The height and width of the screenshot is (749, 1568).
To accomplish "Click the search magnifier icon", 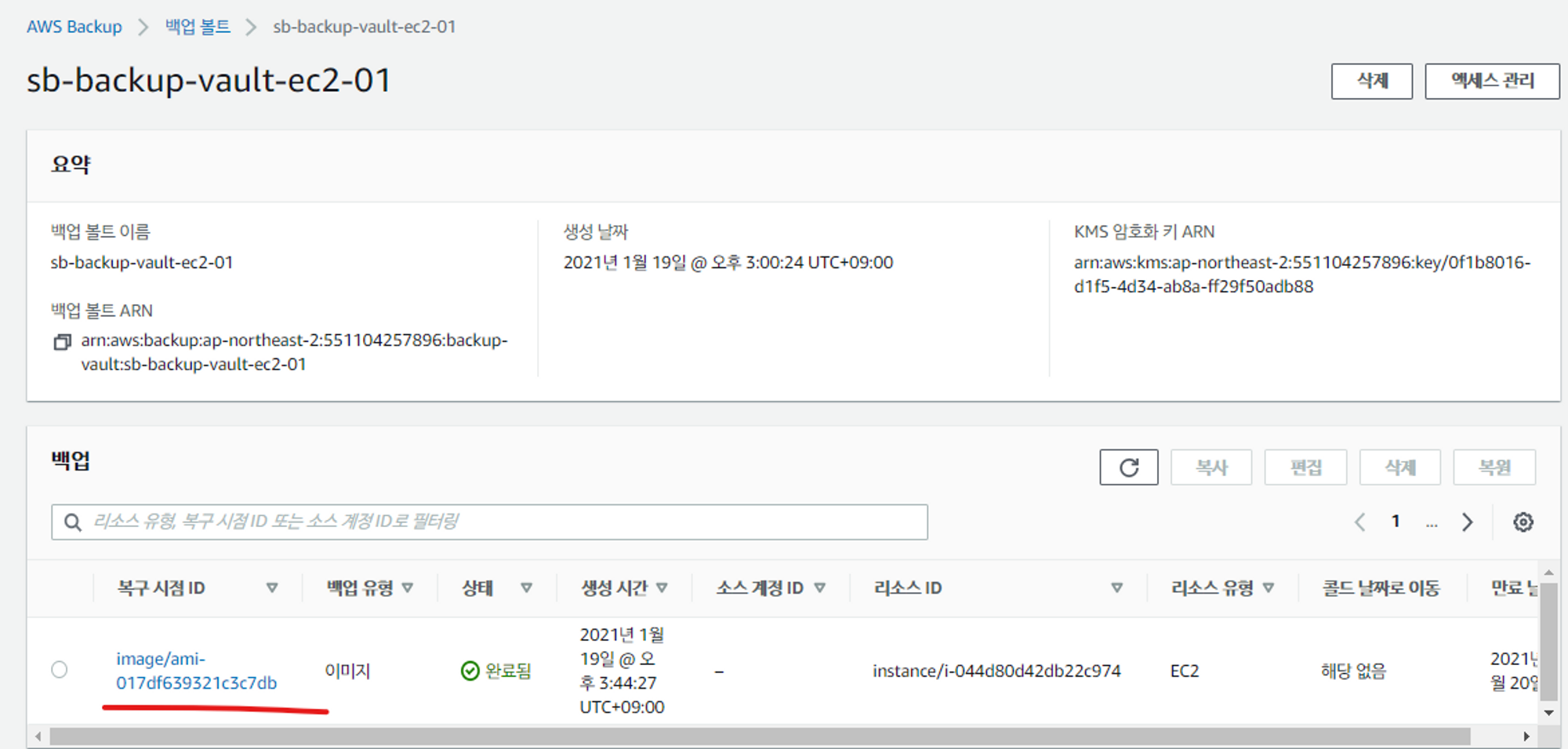I will coord(73,522).
